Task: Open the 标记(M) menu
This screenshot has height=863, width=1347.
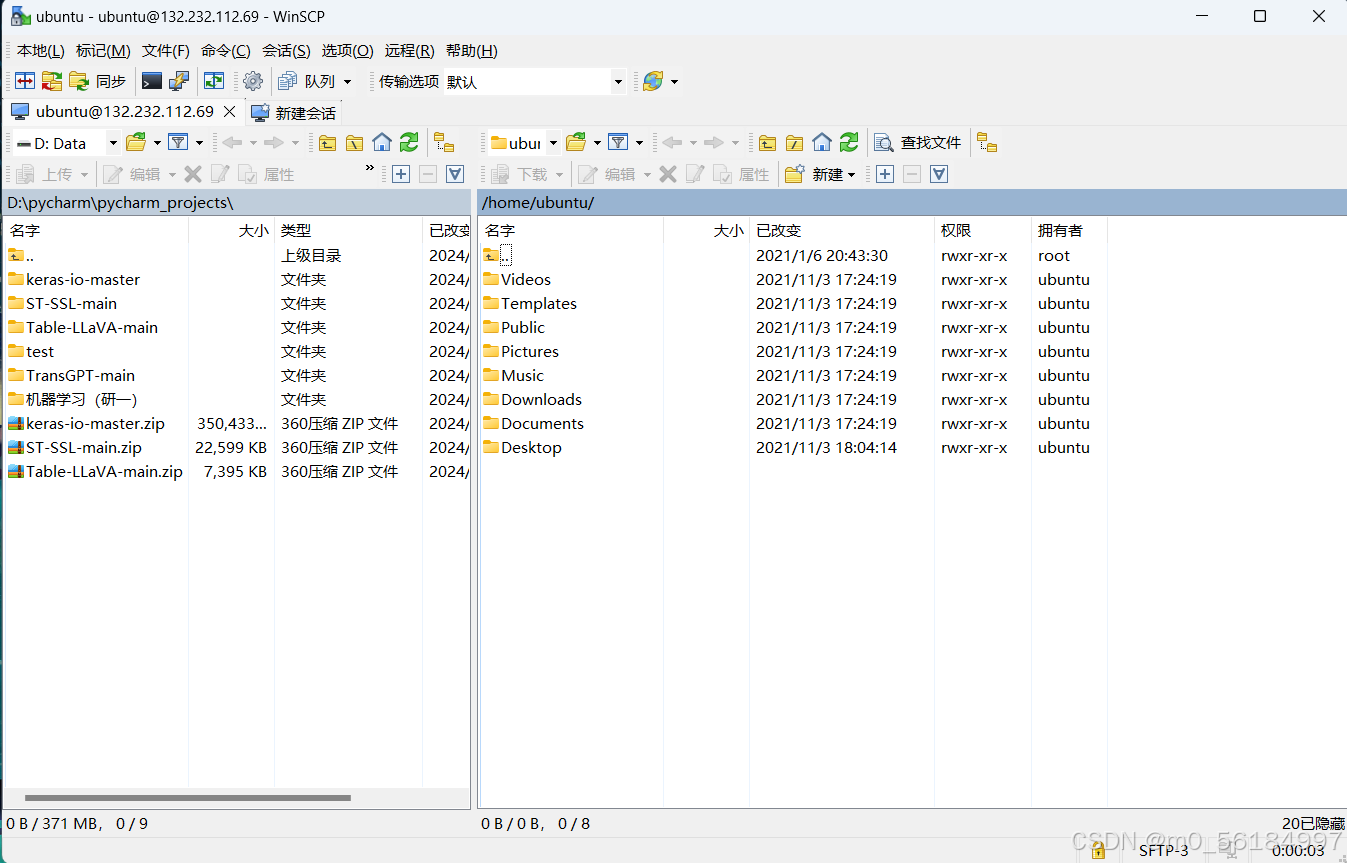Action: click(103, 51)
